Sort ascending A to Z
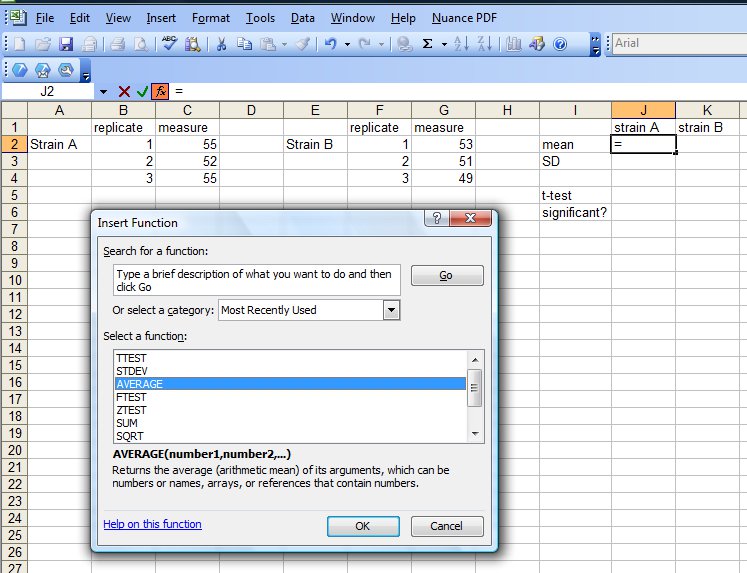Screen dimensions: 747x573 coord(461,44)
